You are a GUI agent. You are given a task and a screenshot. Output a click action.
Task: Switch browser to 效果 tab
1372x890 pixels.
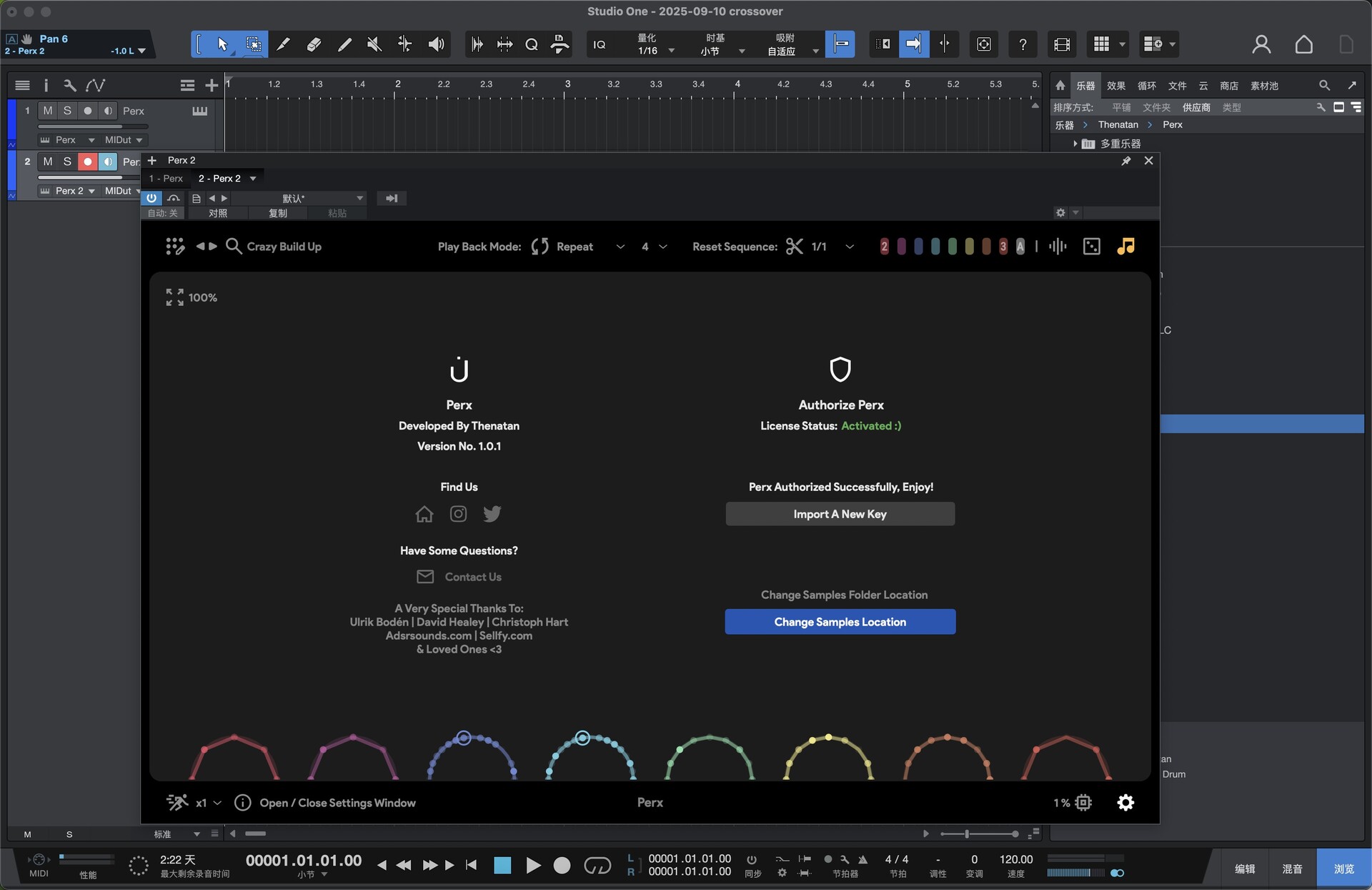(x=1115, y=86)
